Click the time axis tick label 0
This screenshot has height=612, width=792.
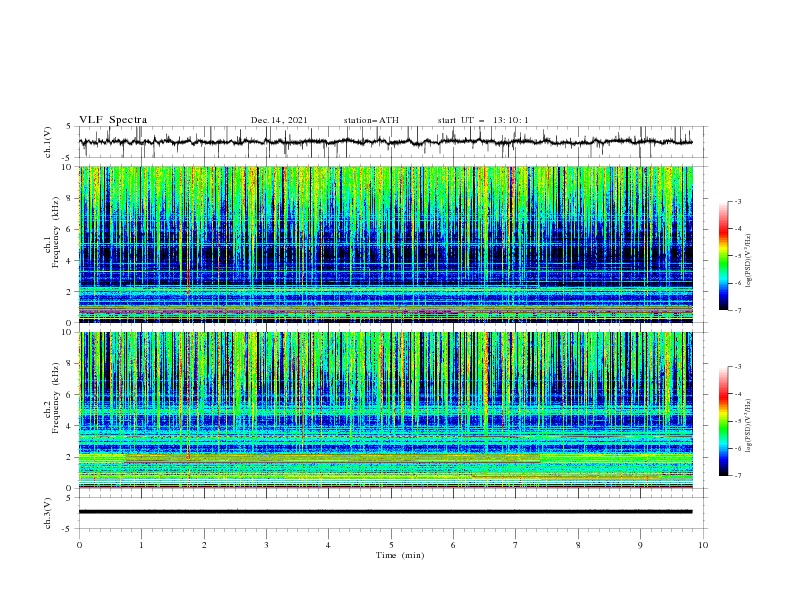(x=79, y=545)
